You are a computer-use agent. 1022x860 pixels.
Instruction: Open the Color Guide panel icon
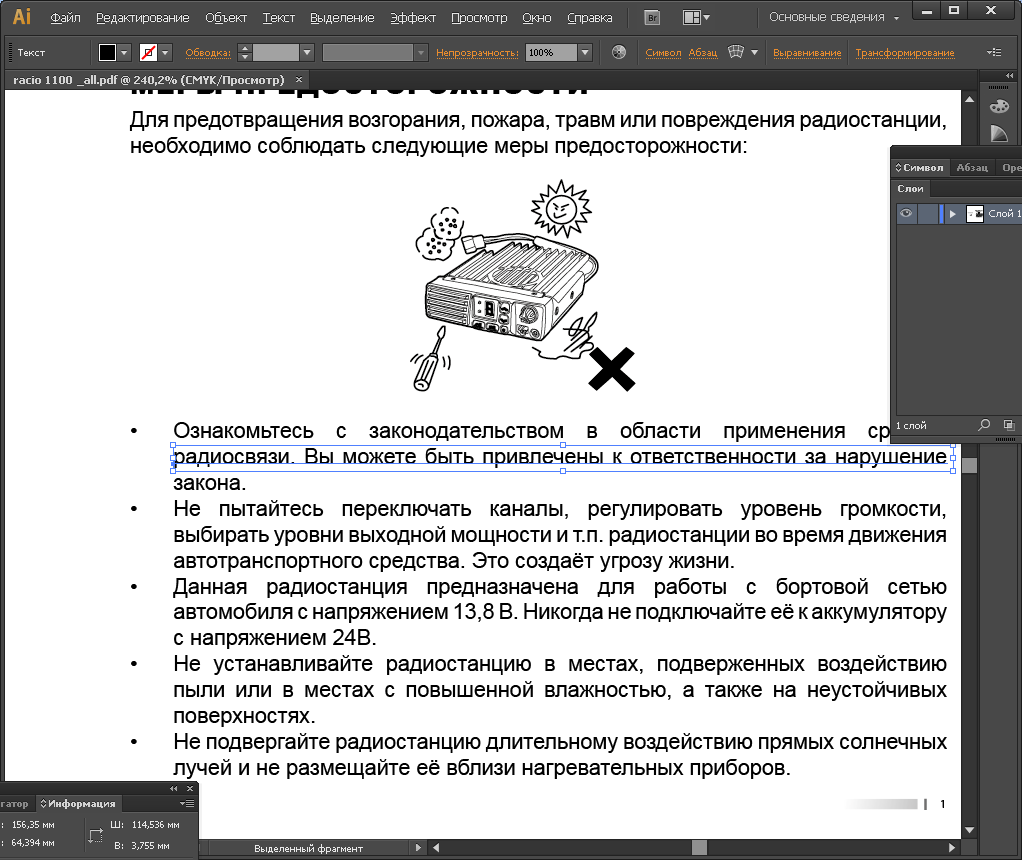pos(998,134)
